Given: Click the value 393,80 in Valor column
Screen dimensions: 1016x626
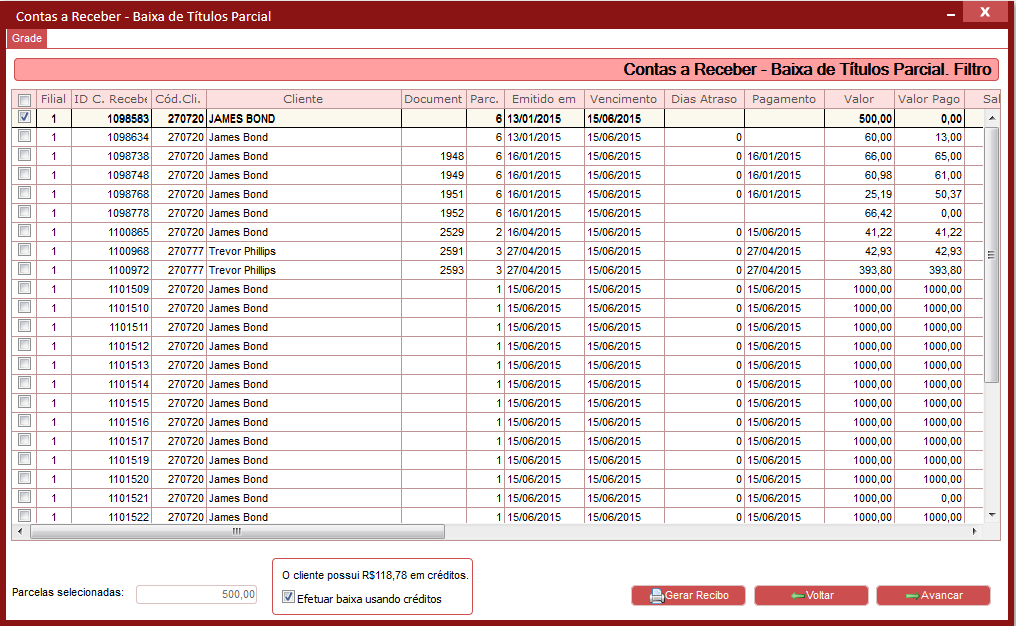Looking at the screenshot, I should [875, 270].
